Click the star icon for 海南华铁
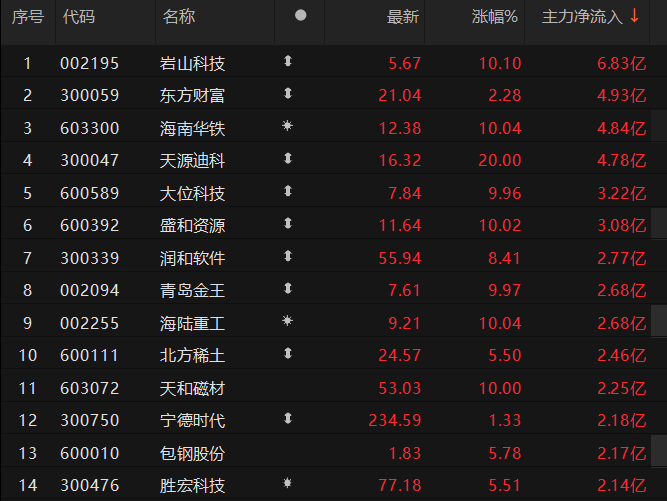667x501 pixels. [288, 125]
